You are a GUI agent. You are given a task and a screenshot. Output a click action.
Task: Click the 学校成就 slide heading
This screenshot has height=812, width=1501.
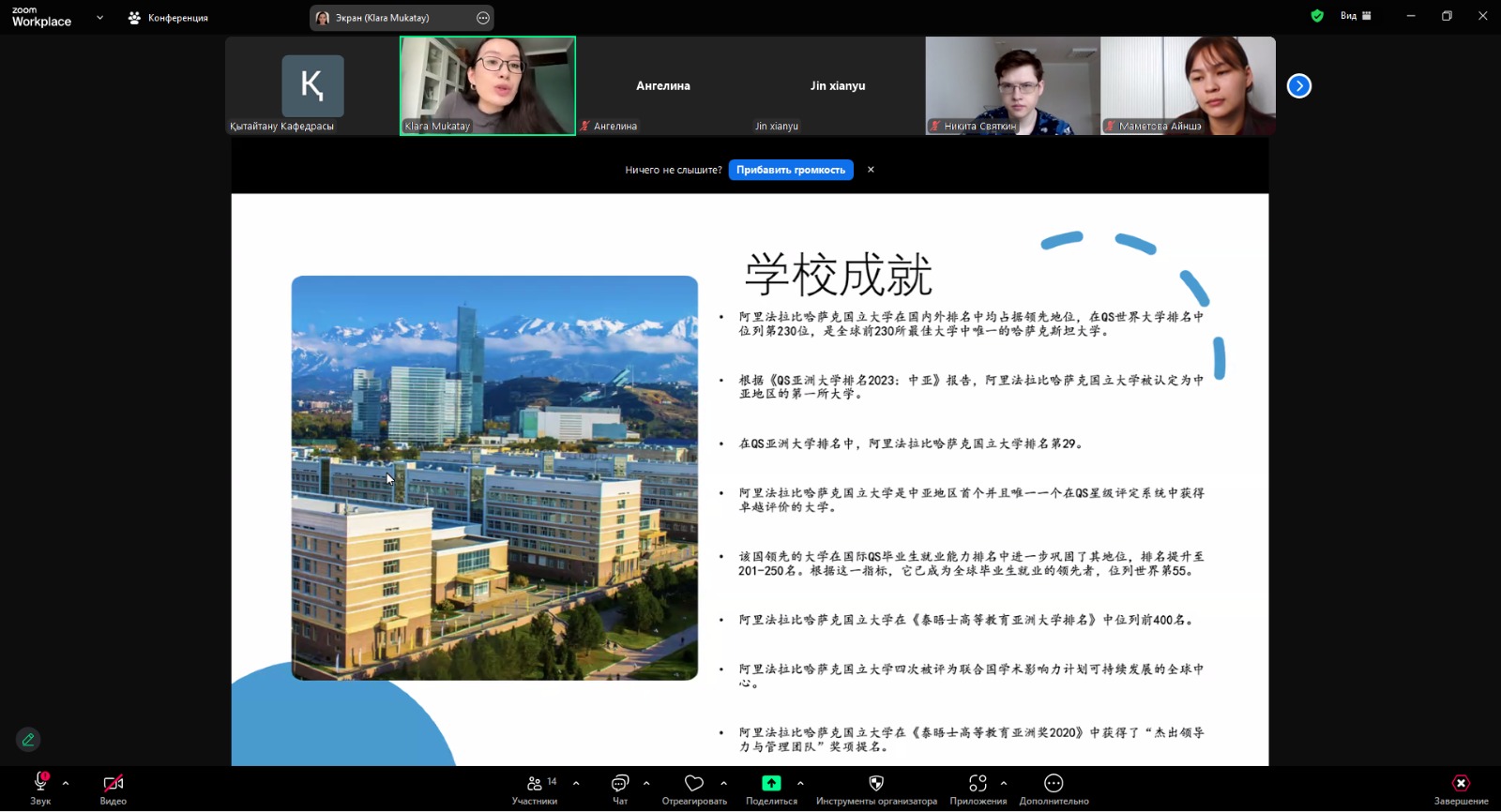click(x=839, y=275)
